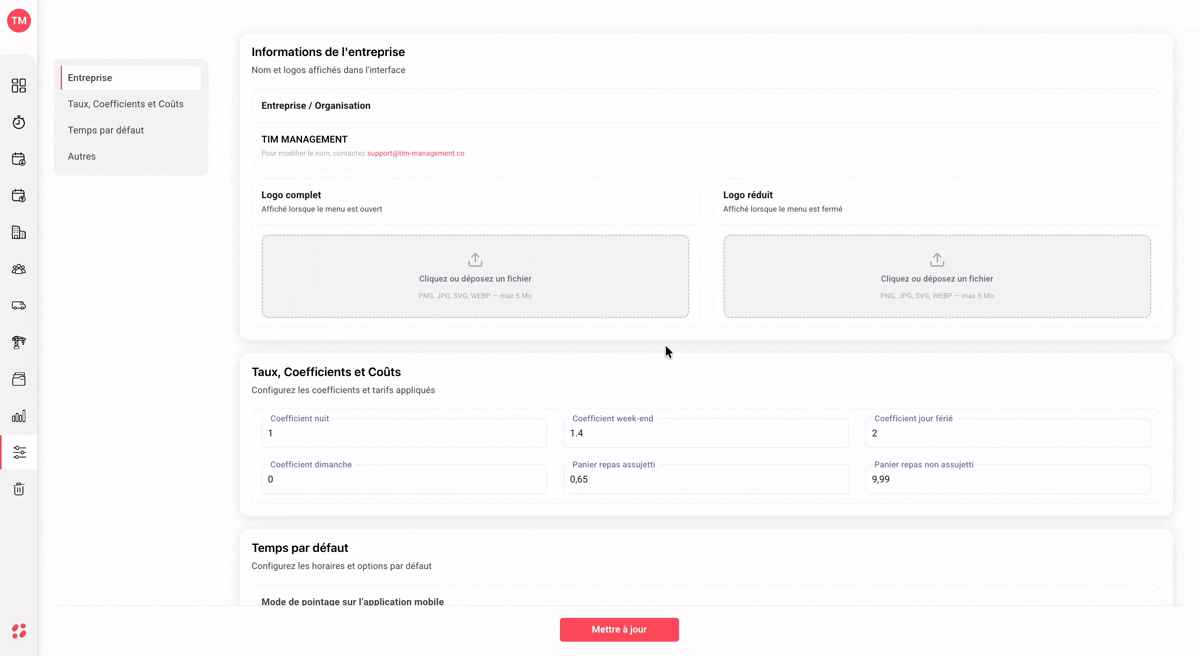Open the people team icon in the sidebar
The image size is (1200, 656).
pyautogui.click(x=19, y=269)
